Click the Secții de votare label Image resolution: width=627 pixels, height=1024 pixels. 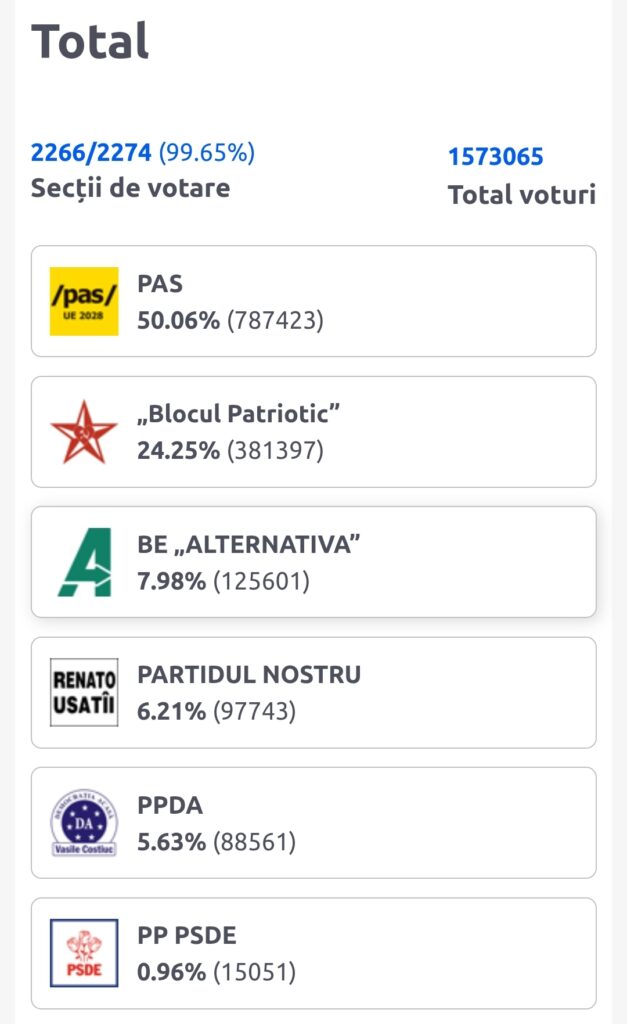coord(130,188)
